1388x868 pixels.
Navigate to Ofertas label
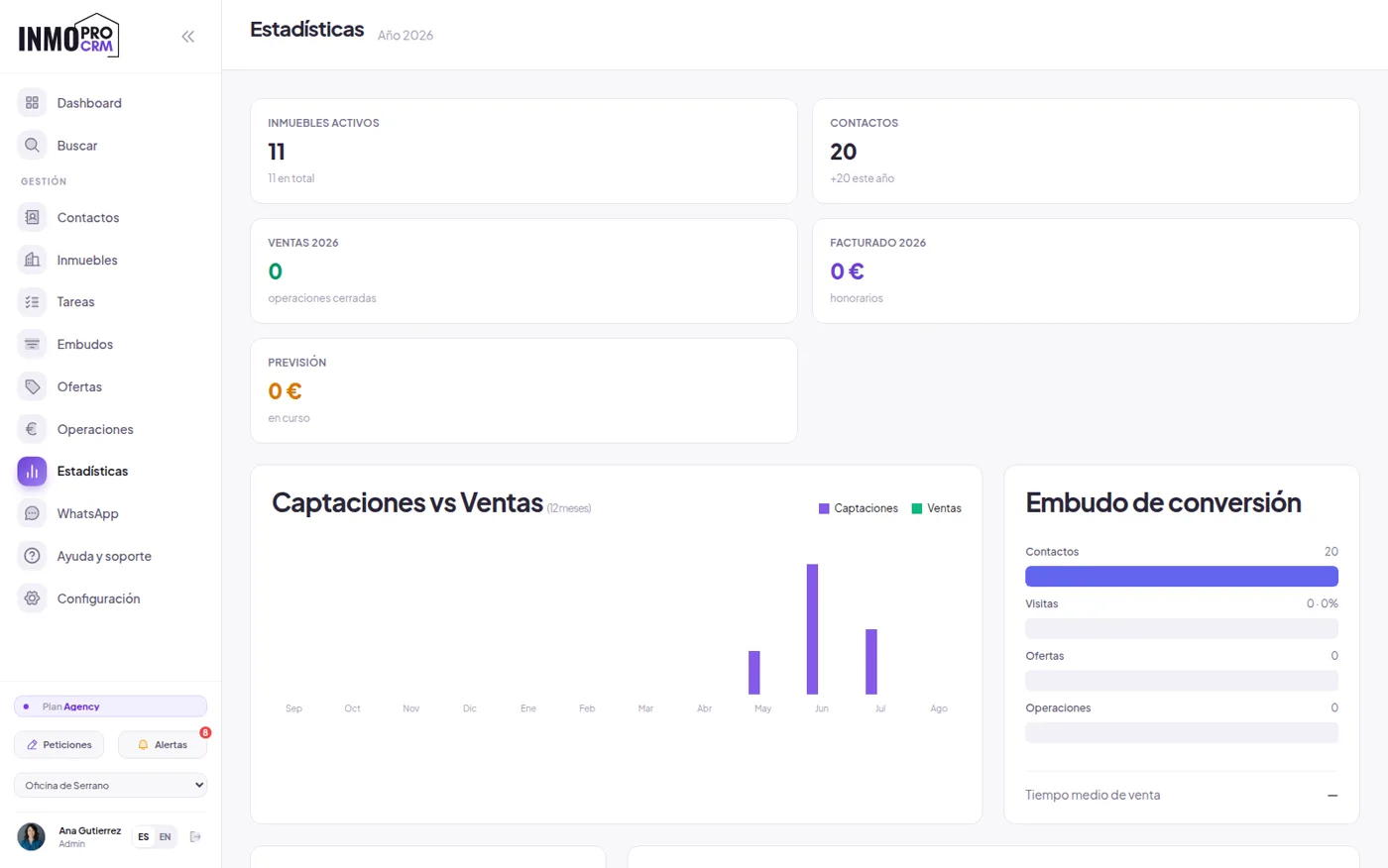79,387
